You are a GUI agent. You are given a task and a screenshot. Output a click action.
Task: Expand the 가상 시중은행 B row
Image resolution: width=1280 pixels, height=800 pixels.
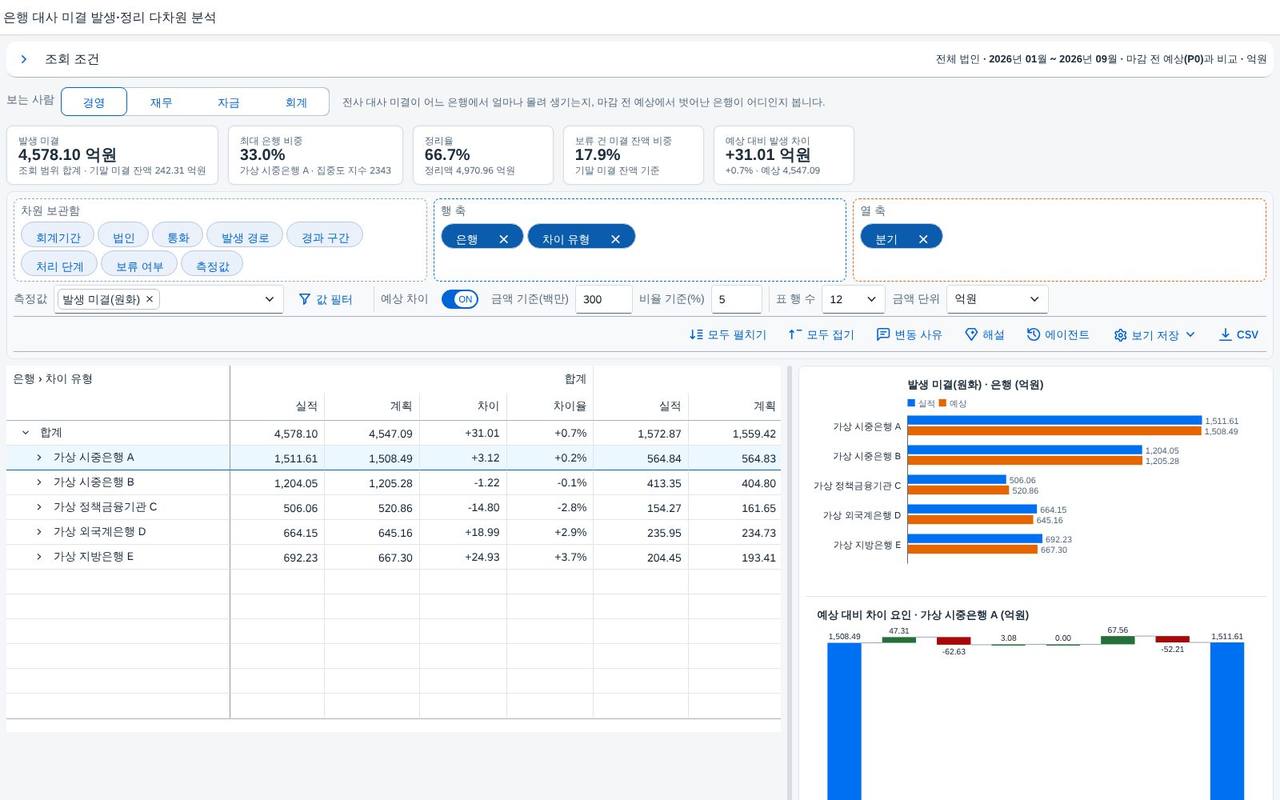[39, 482]
